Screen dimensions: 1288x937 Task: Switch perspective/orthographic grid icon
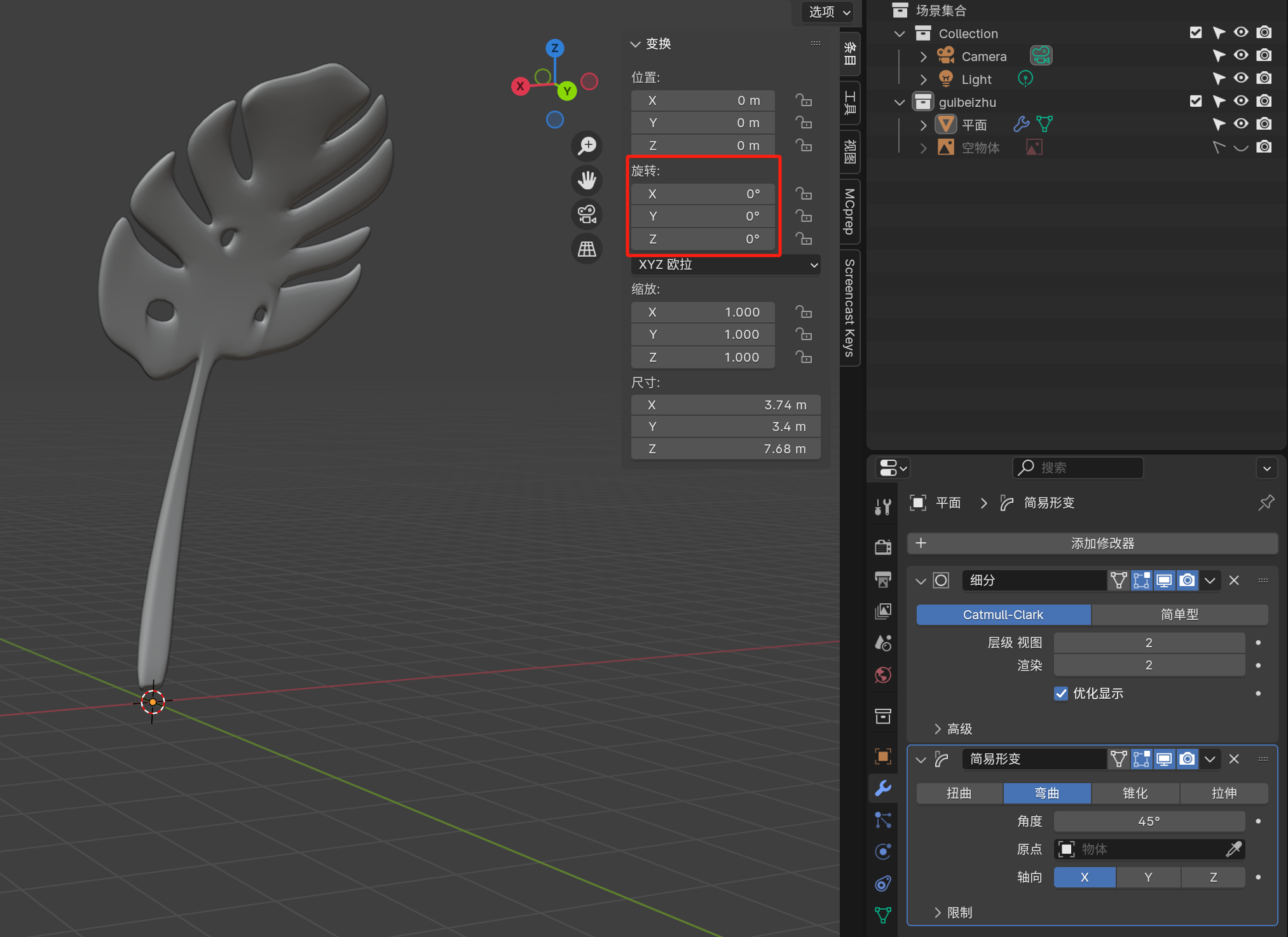tap(587, 249)
